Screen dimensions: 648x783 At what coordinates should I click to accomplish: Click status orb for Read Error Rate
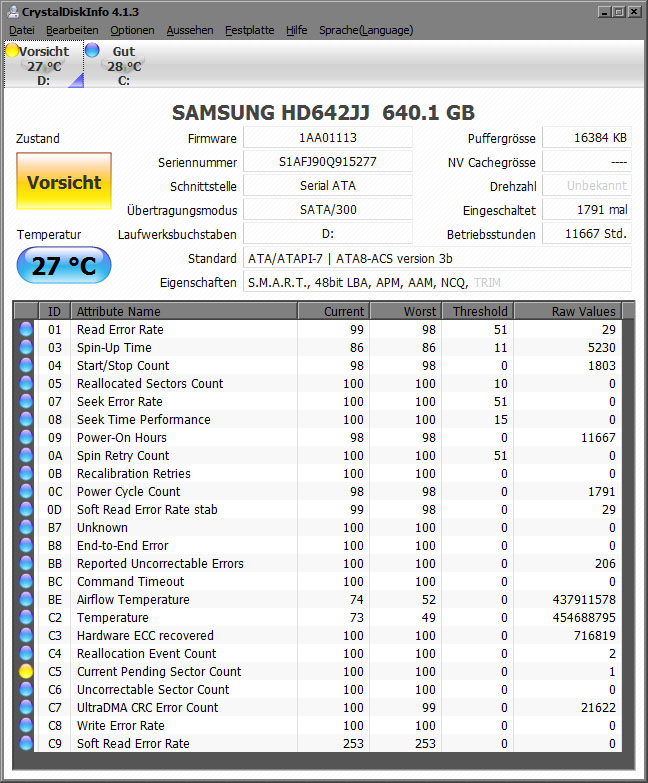(x=25, y=330)
